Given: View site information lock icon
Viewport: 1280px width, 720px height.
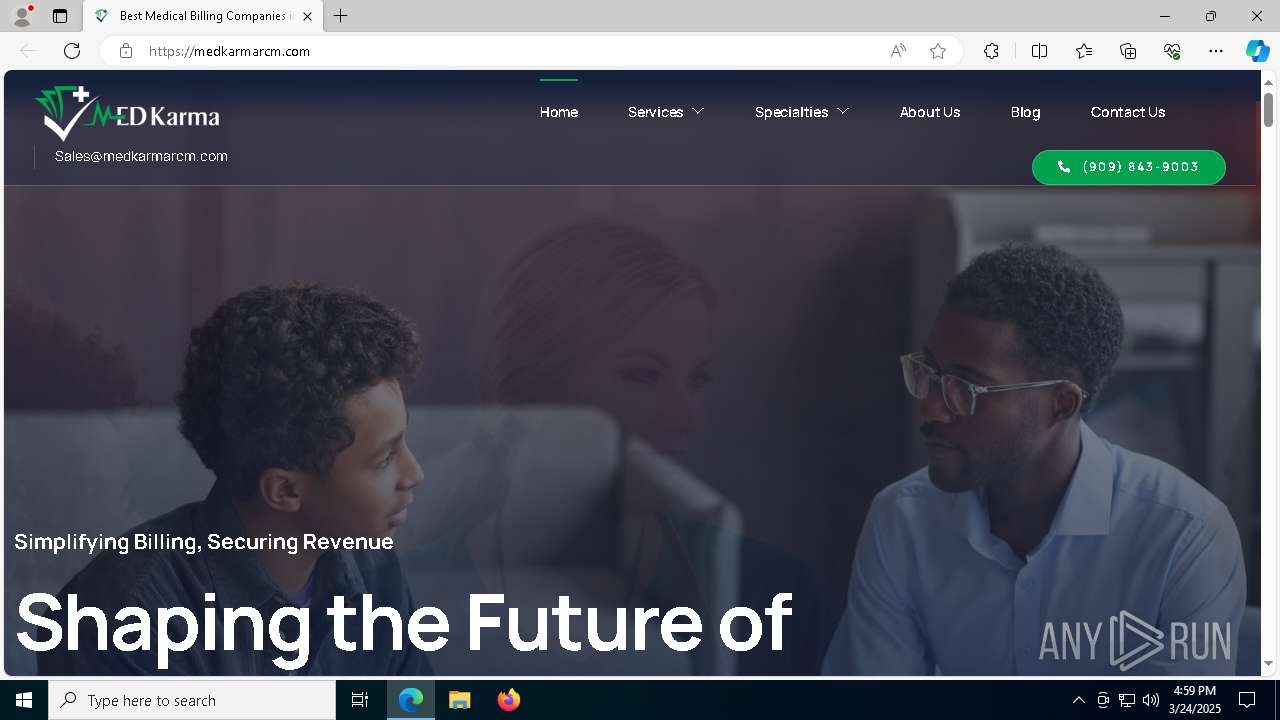Looking at the screenshot, I should [x=126, y=51].
